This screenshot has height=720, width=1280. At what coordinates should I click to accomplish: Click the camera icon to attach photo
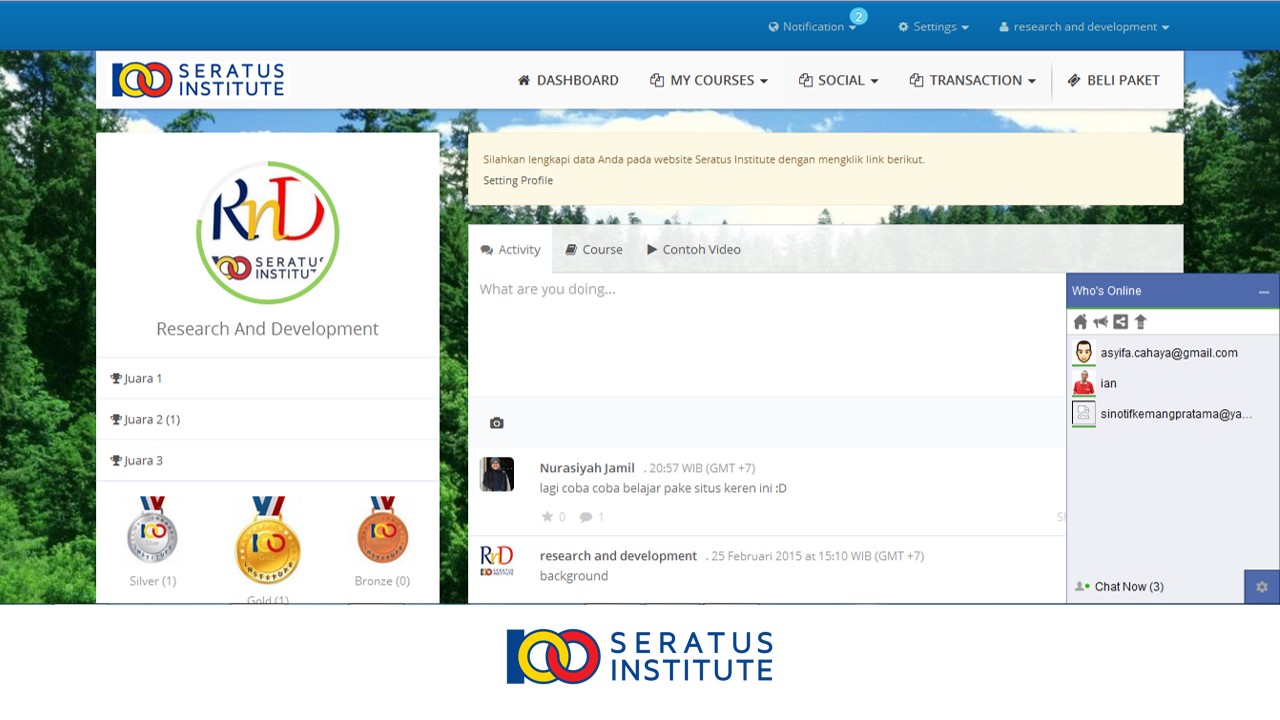(496, 423)
